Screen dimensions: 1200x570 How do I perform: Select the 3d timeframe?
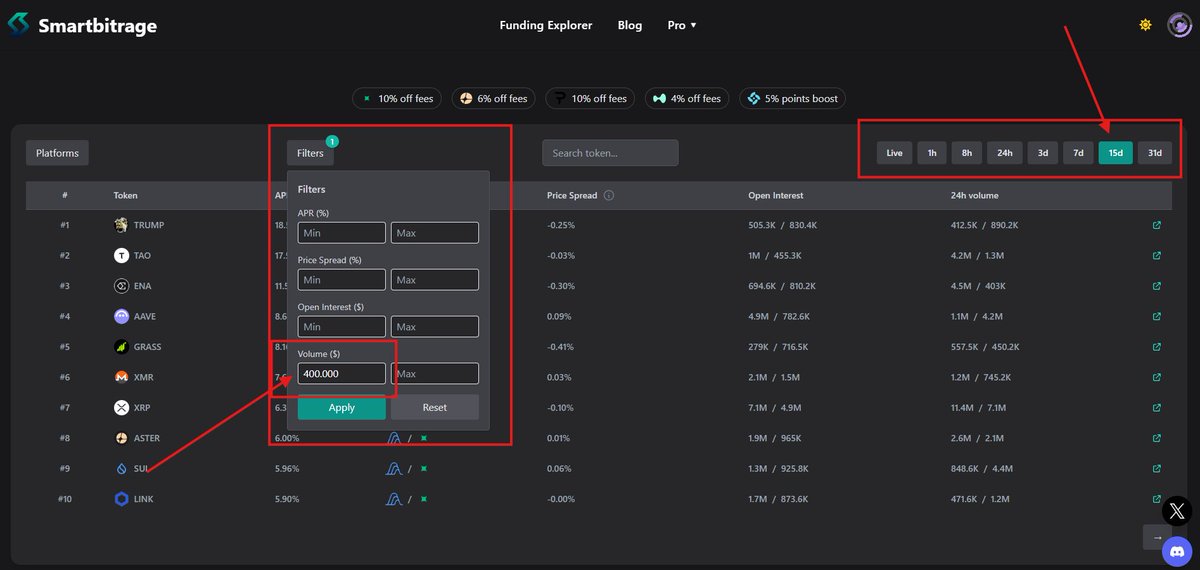[1042, 153]
